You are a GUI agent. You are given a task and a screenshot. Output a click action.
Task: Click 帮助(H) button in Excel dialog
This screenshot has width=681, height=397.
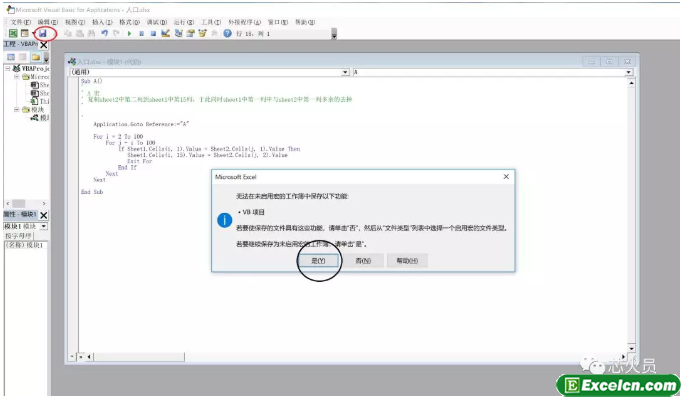coord(407,261)
